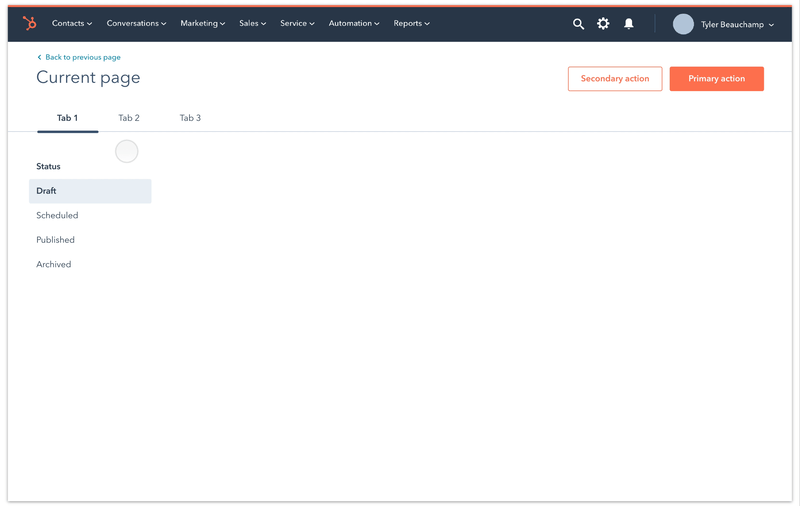800x506 pixels.
Task: View notifications bell icon
Action: [x=629, y=23]
